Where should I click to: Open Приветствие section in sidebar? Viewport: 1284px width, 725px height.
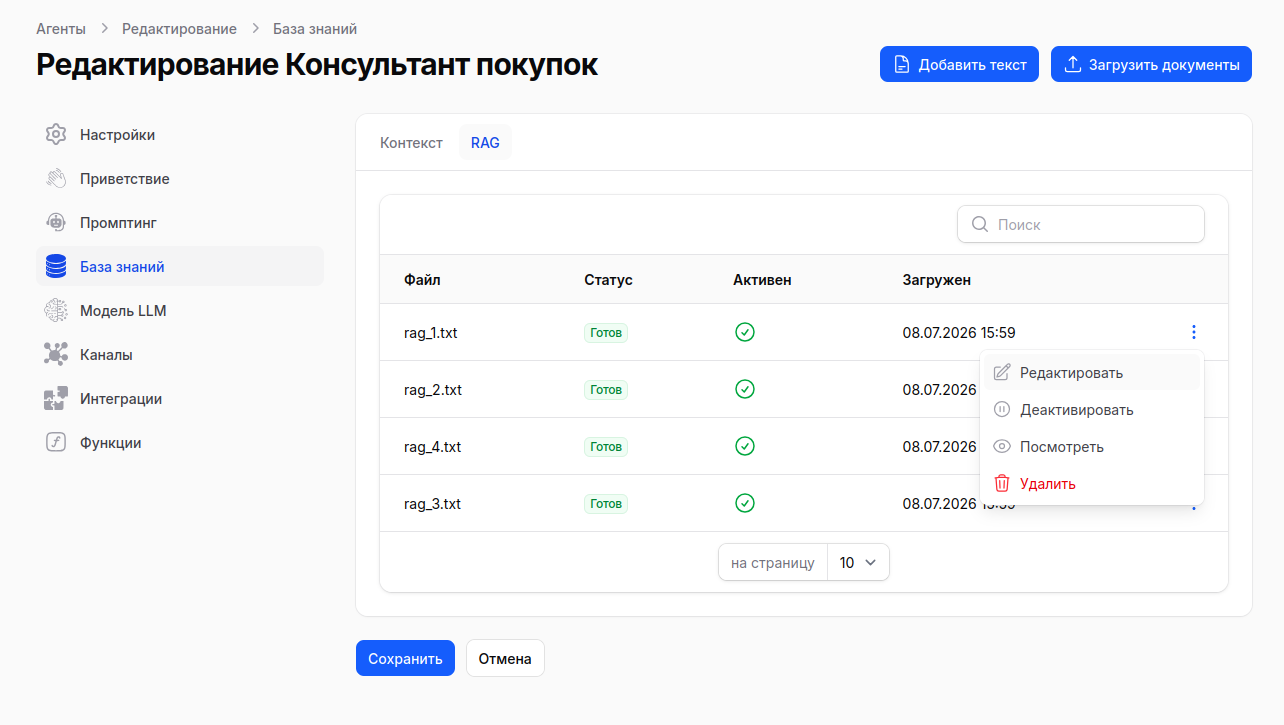click(180, 179)
